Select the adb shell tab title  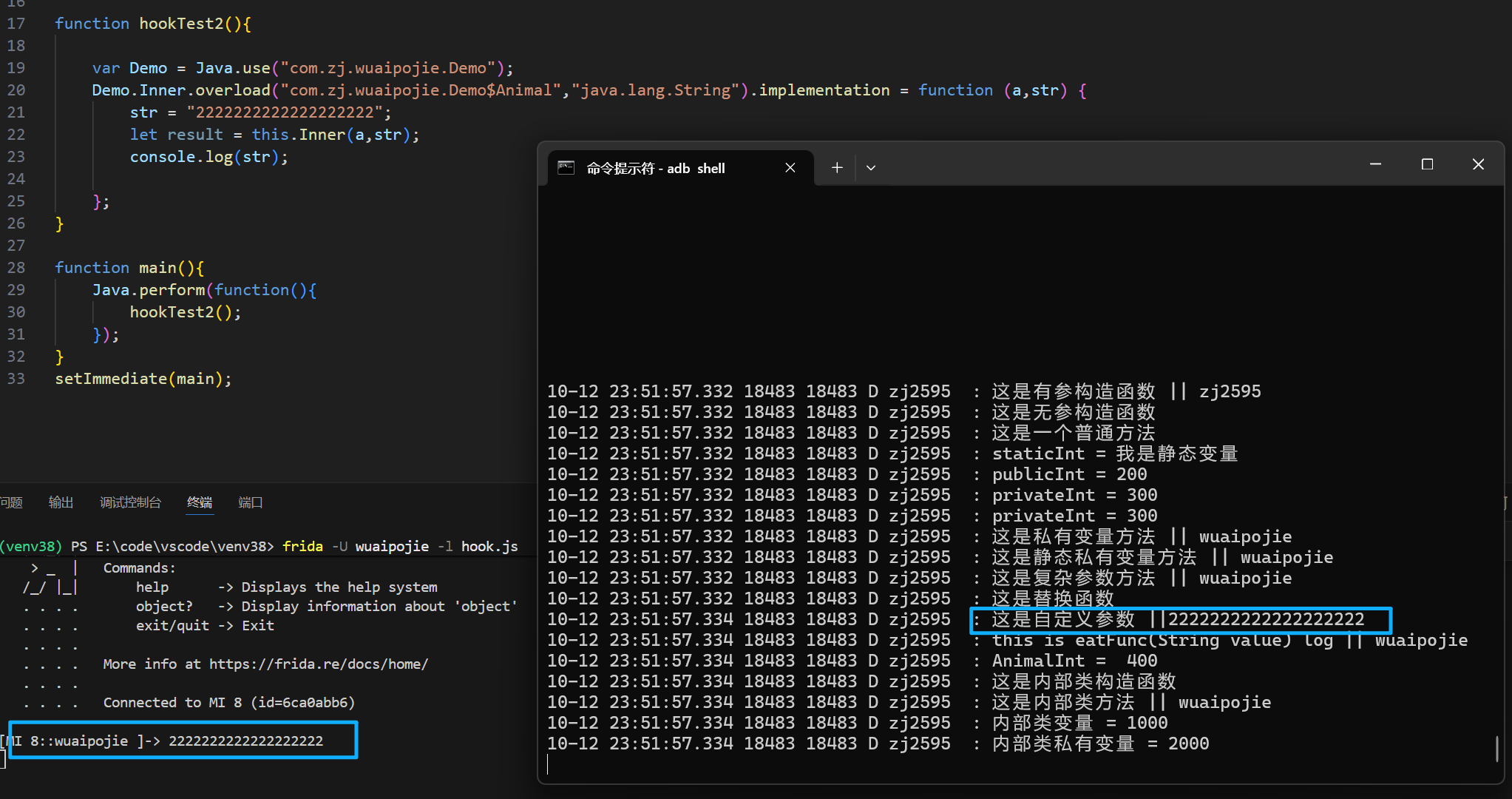tap(655, 169)
